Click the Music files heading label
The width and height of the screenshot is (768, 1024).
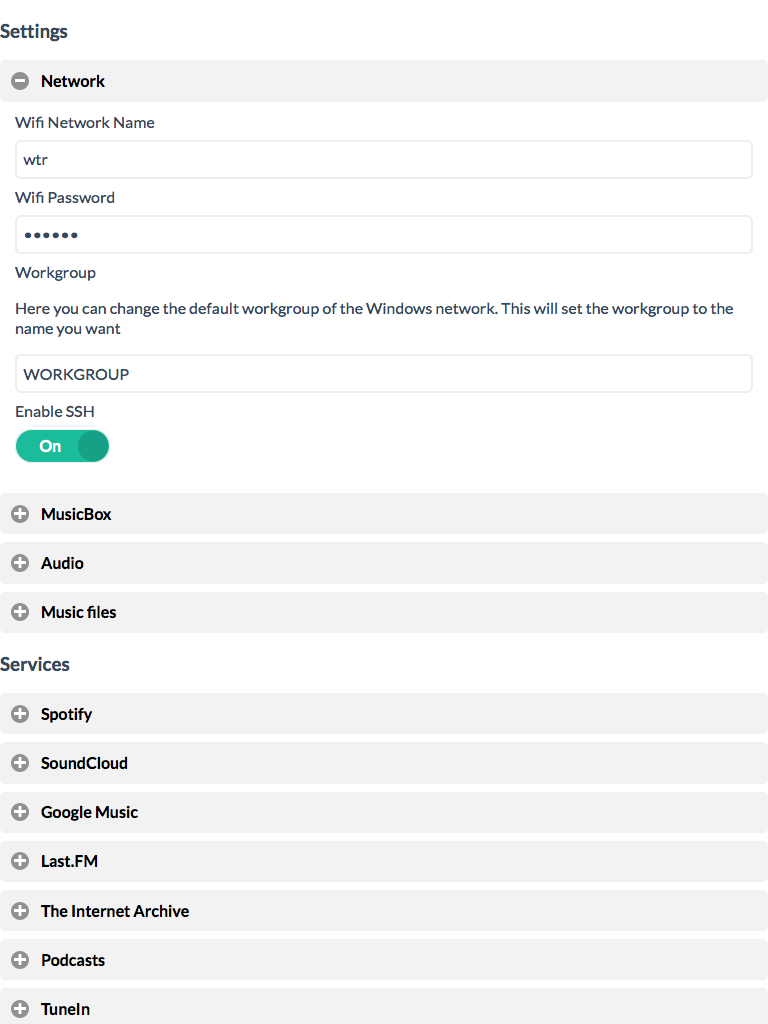[78, 612]
